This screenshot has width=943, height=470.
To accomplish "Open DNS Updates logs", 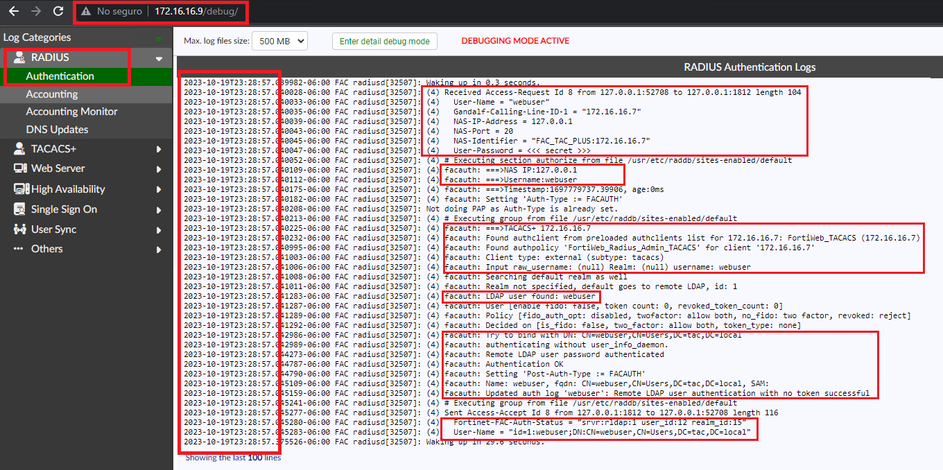I will coord(57,129).
